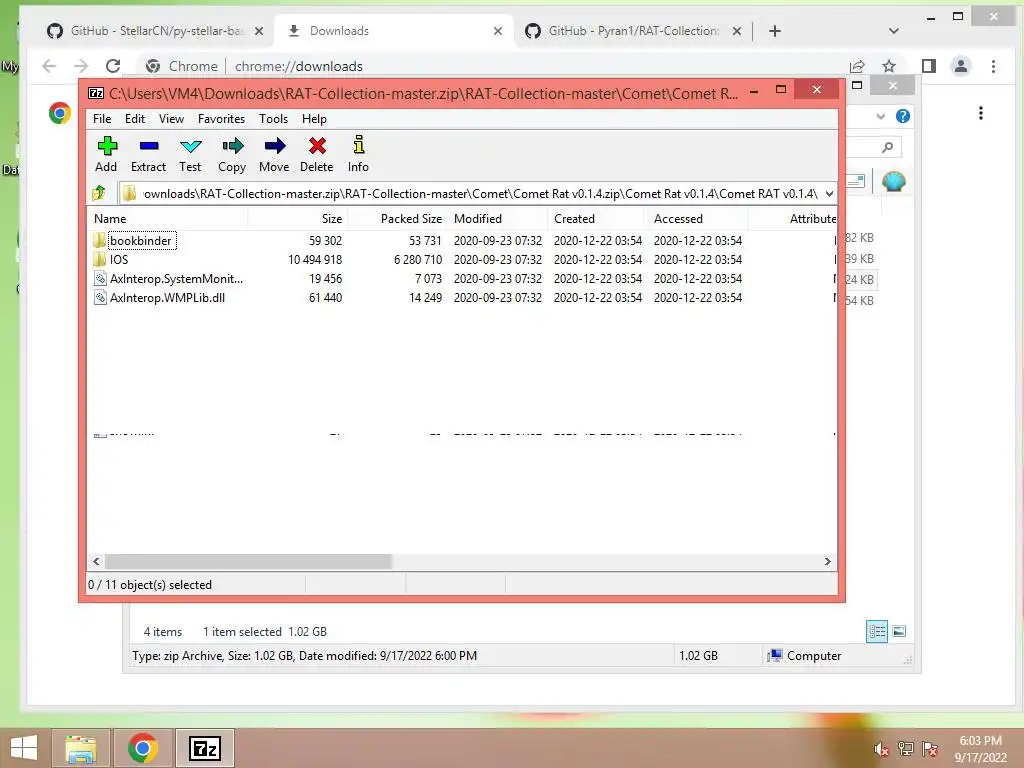Close the Pyran1/RAT-Collection tab
Image resolution: width=1024 pixels, height=768 pixels.
737,31
